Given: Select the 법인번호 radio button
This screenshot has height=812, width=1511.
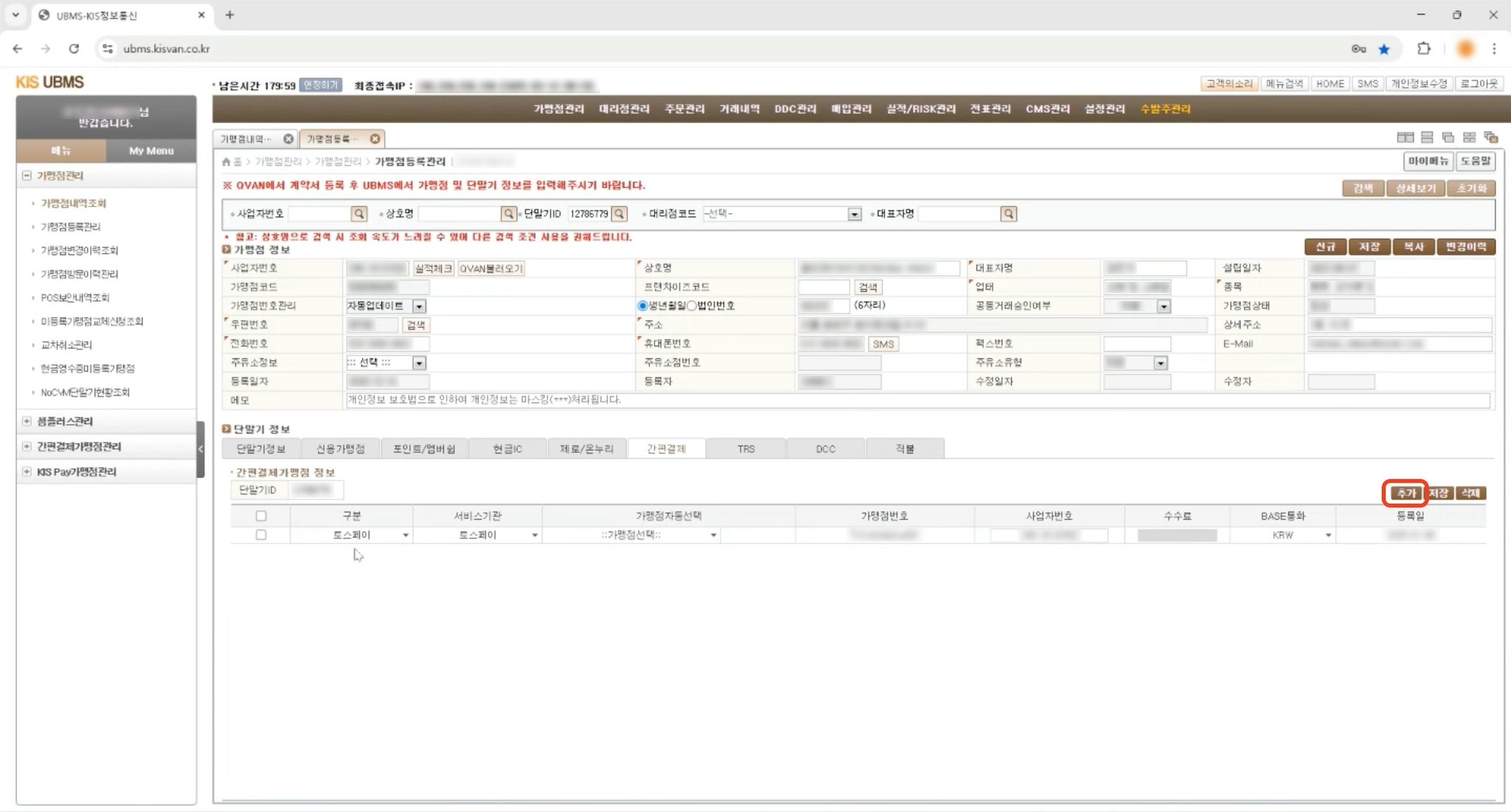Looking at the screenshot, I should [x=692, y=305].
